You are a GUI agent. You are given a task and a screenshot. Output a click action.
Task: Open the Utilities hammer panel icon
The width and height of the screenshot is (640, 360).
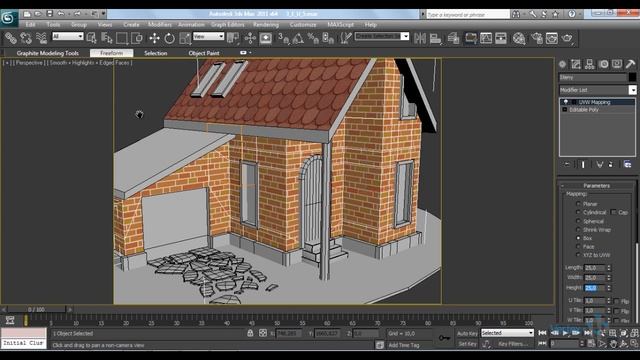click(630, 64)
